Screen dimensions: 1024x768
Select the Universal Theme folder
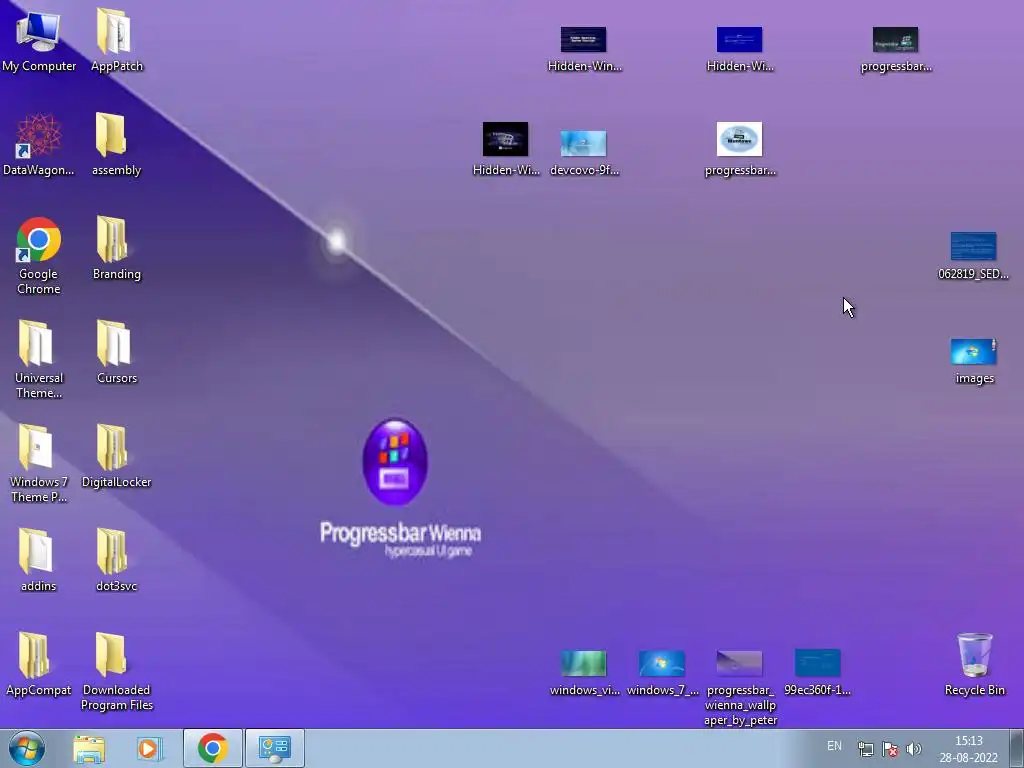pos(39,359)
